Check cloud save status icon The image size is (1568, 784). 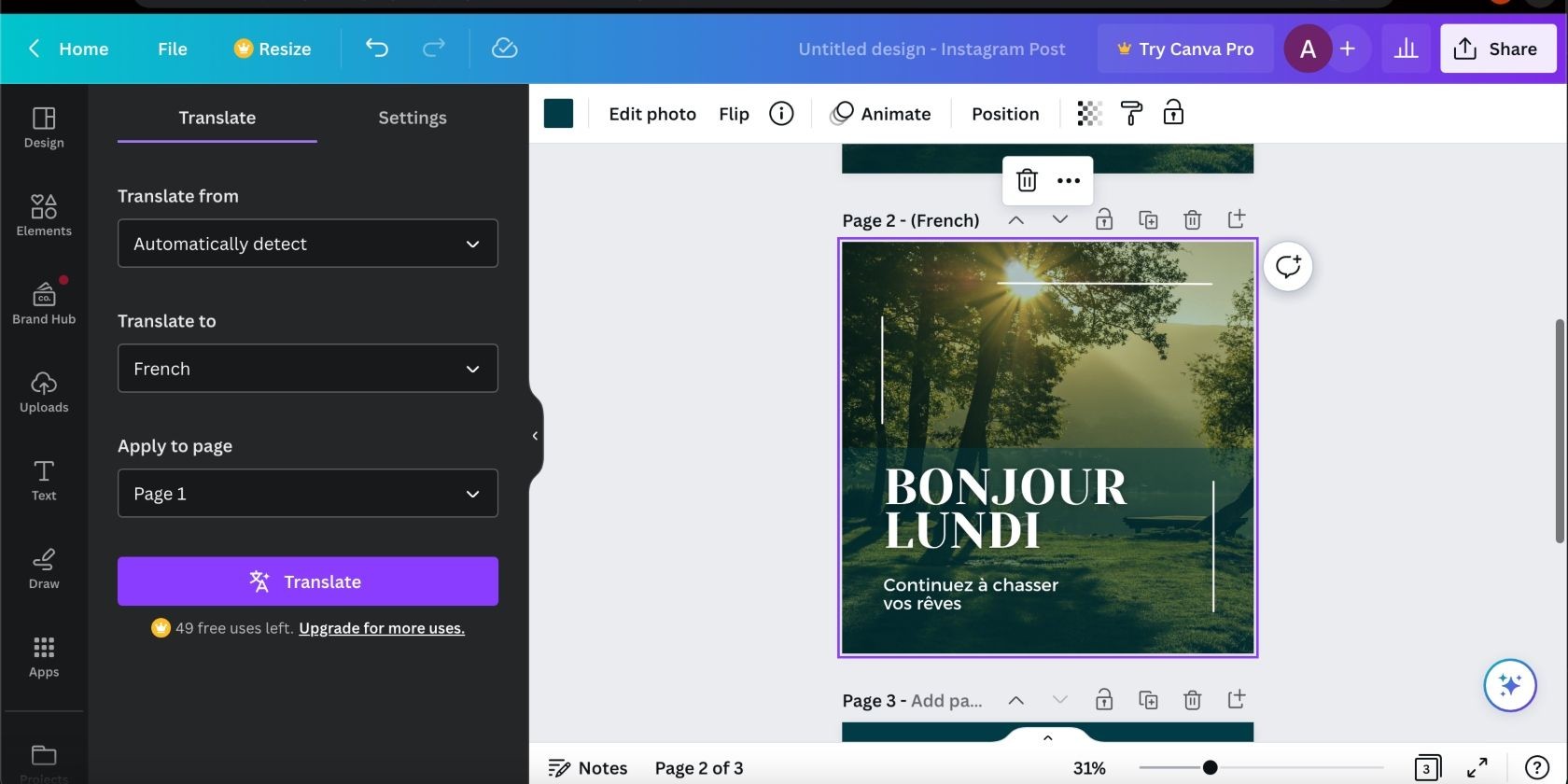pos(504,49)
